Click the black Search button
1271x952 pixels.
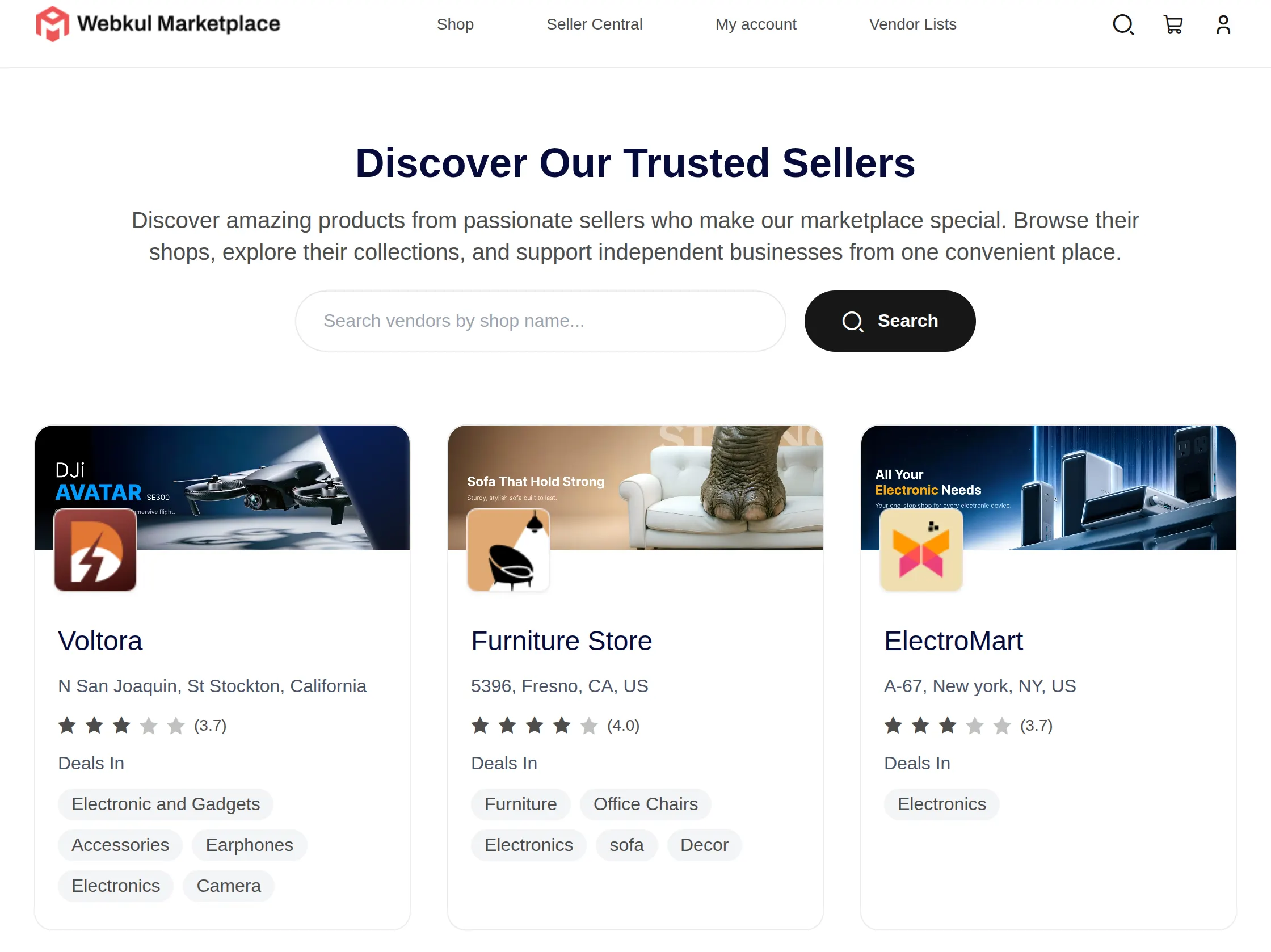[x=890, y=321]
